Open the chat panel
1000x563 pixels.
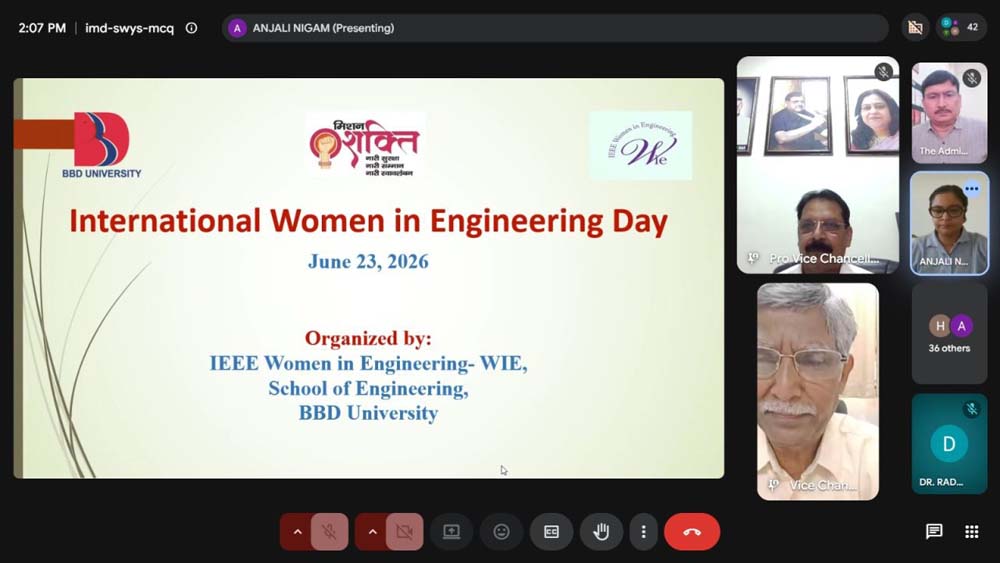[934, 531]
